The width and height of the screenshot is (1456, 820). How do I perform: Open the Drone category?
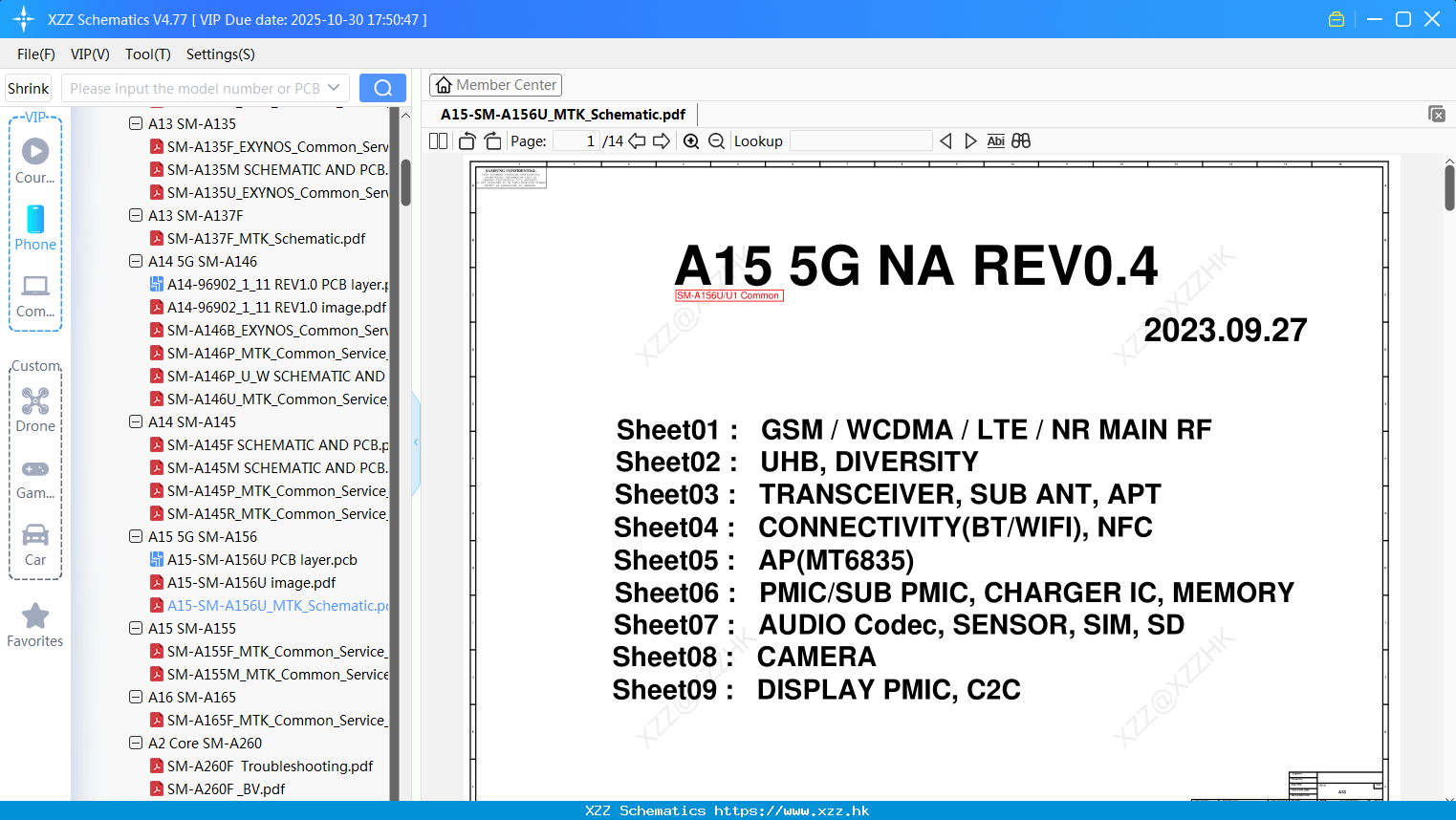(35, 409)
